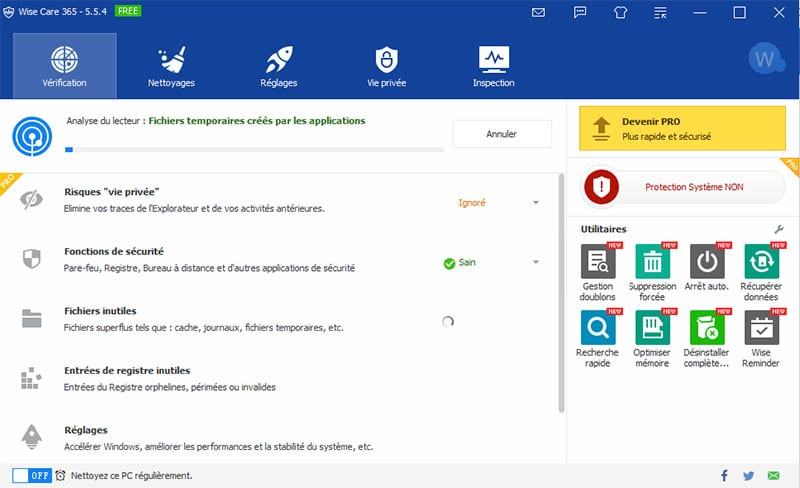800x488 pixels.
Task: Open the Gestion doublons utility
Action: (598, 272)
